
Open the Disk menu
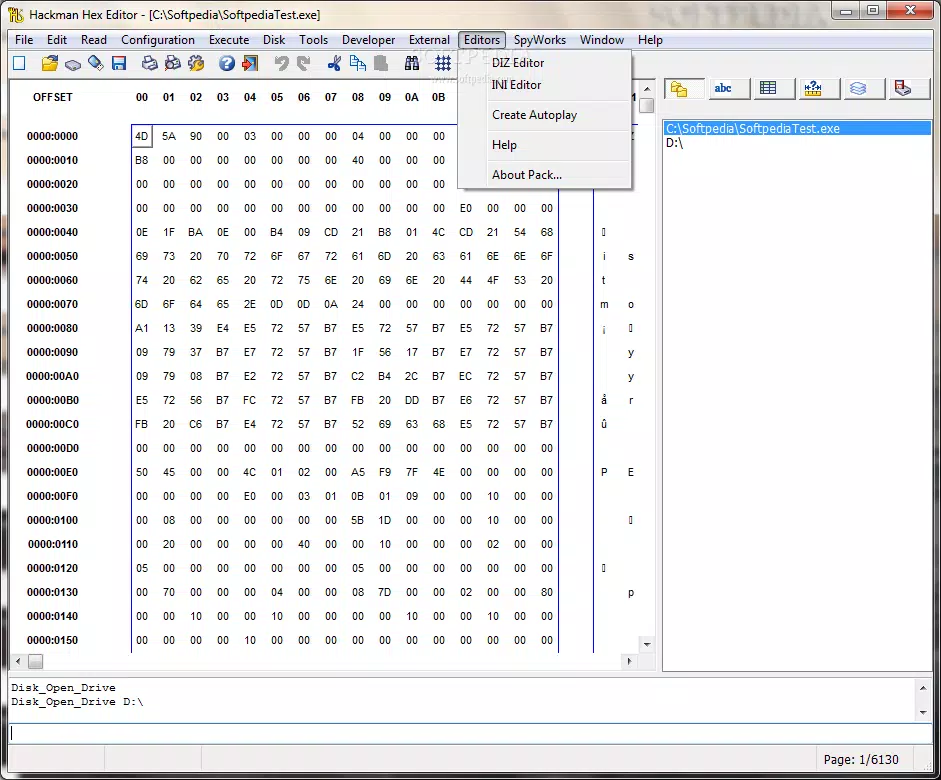274,40
